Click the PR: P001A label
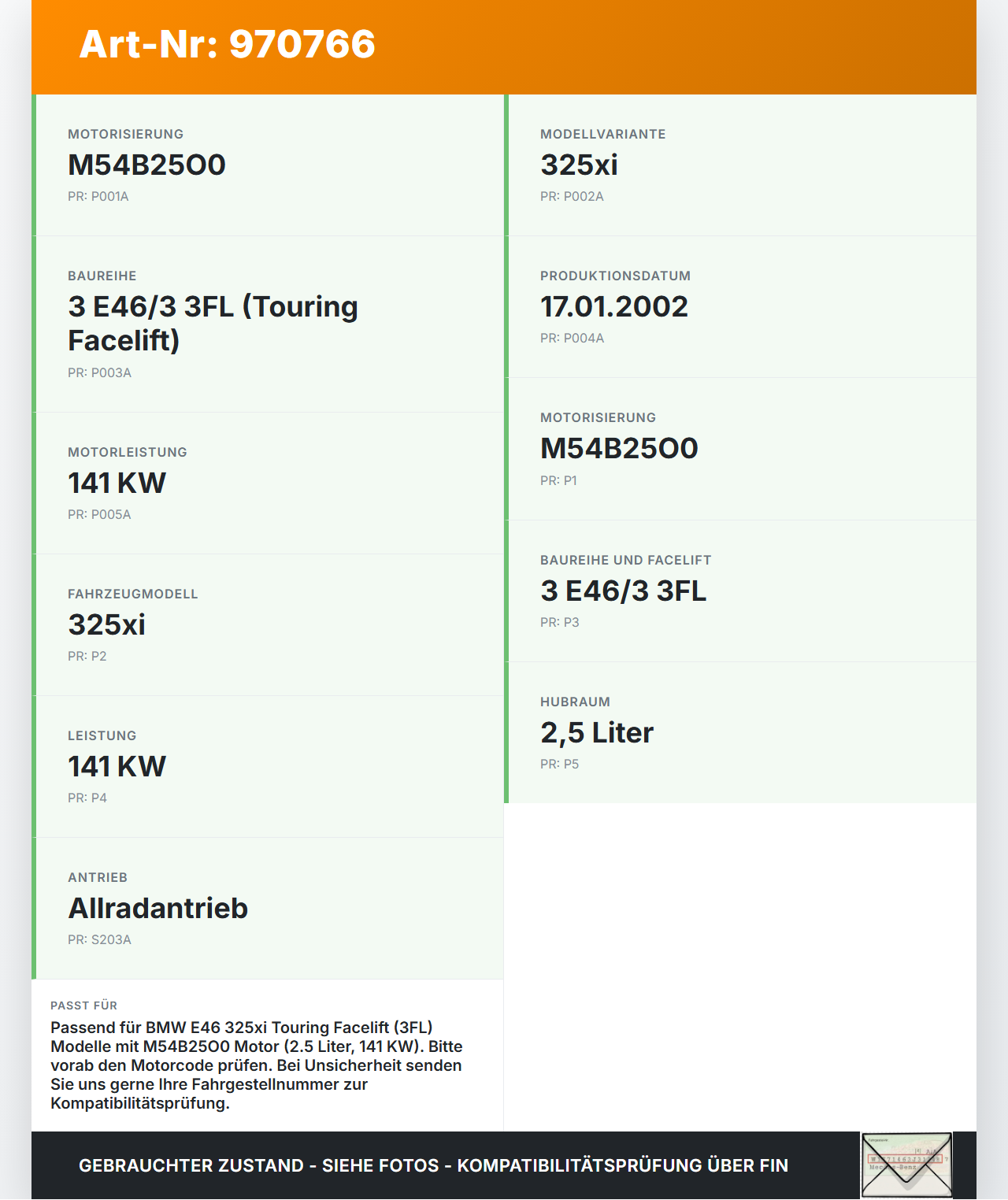The height and width of the screenshot is (1200, 1008). click(98, 197)
